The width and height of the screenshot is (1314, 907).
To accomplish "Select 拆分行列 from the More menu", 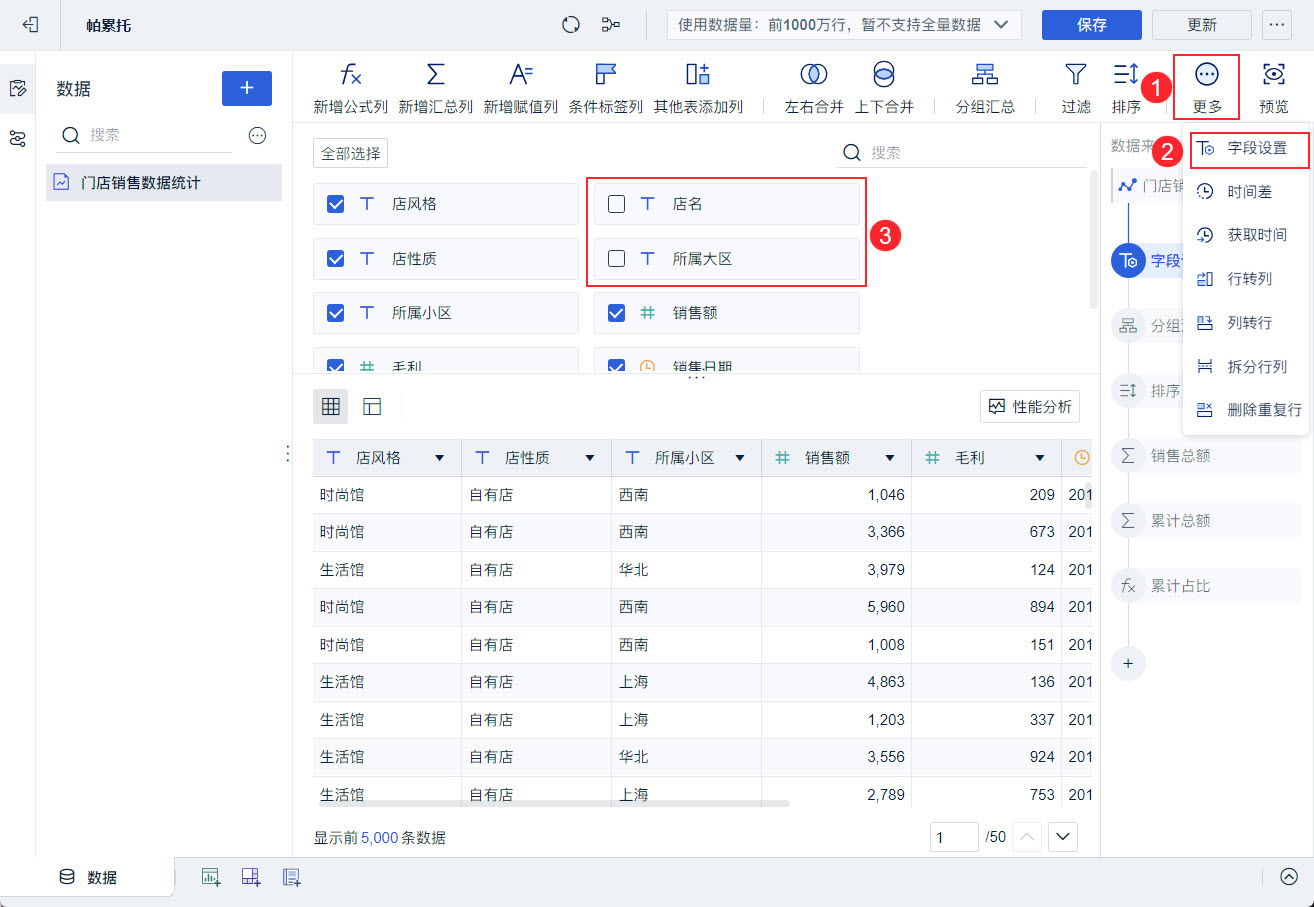I will pos(1246,367).
